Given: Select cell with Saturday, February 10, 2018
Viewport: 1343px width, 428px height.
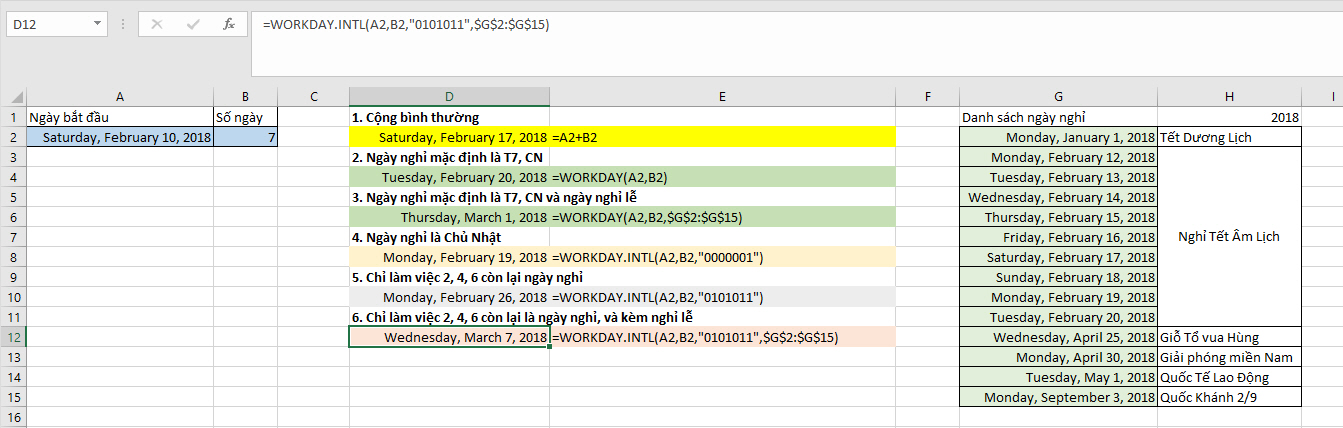Looking at the screenshot, I should 120,137.
